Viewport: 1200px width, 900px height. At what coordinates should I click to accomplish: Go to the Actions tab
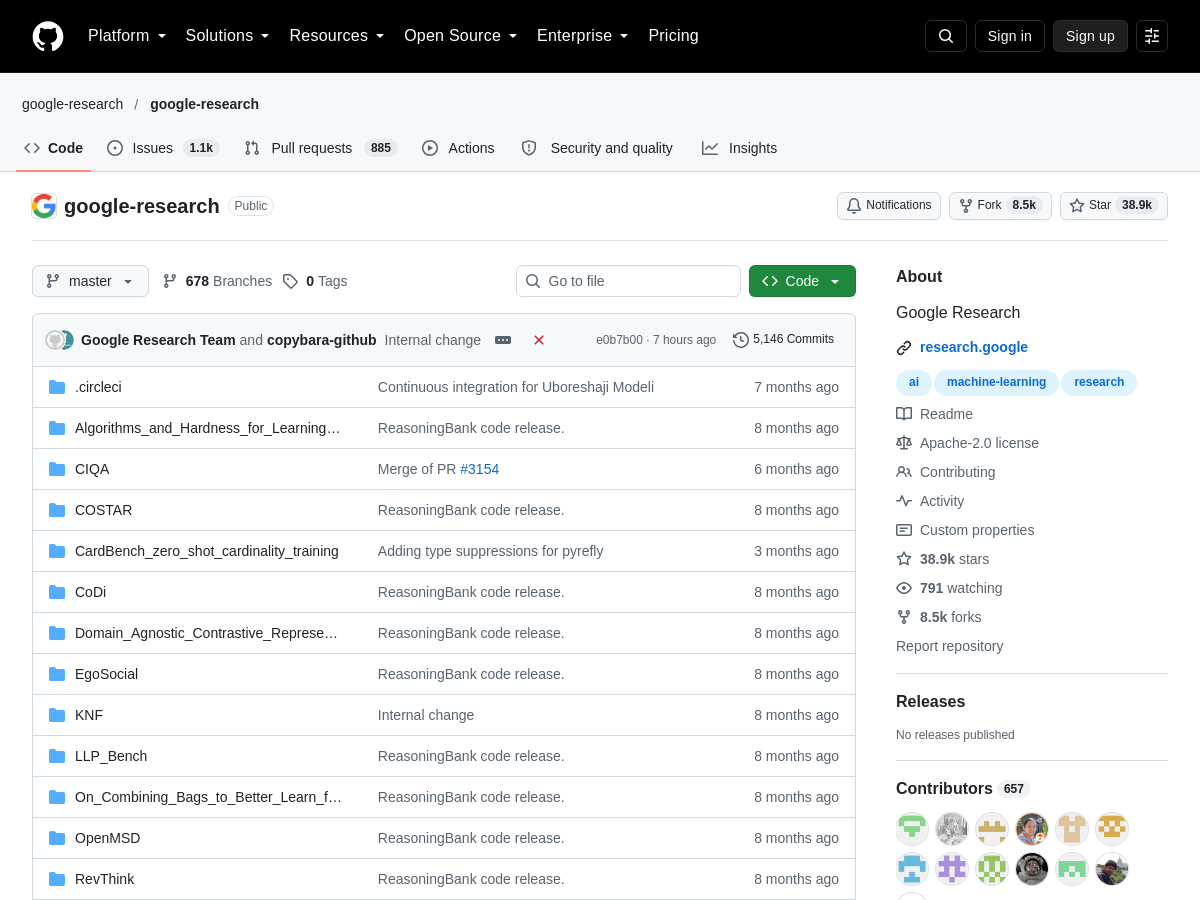(x=458, y=148)
